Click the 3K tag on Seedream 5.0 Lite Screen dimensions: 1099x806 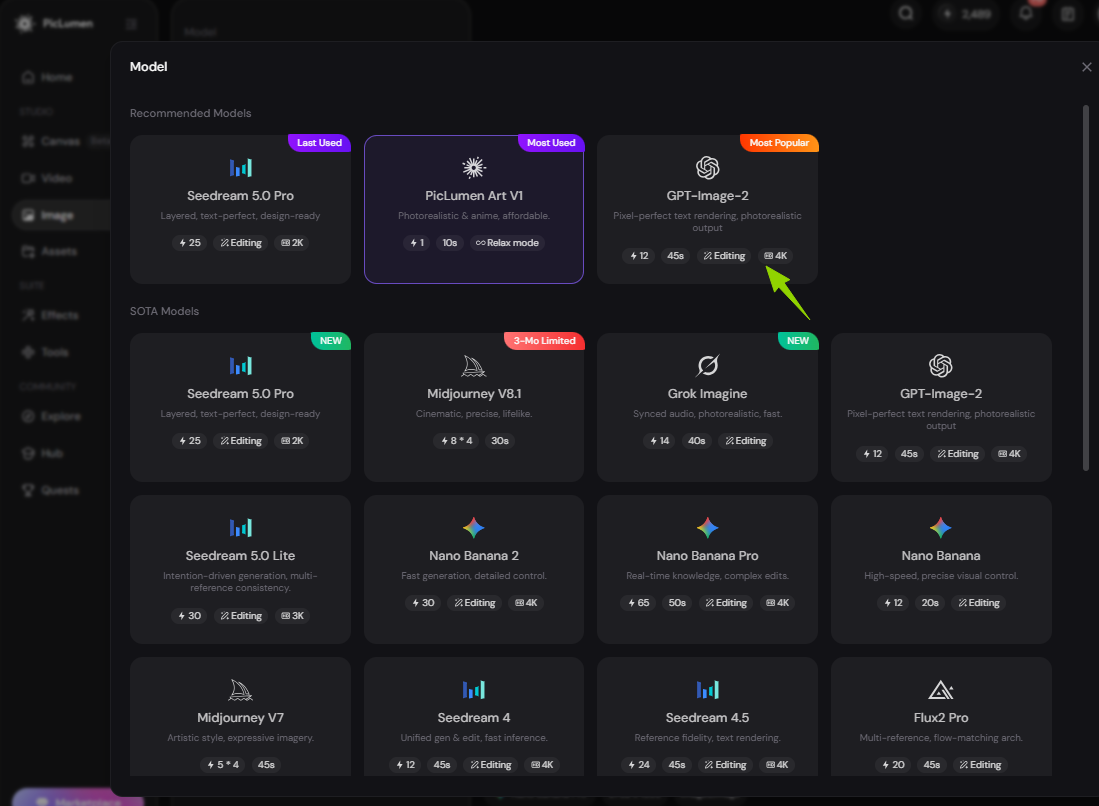click(x=292, y=616)
